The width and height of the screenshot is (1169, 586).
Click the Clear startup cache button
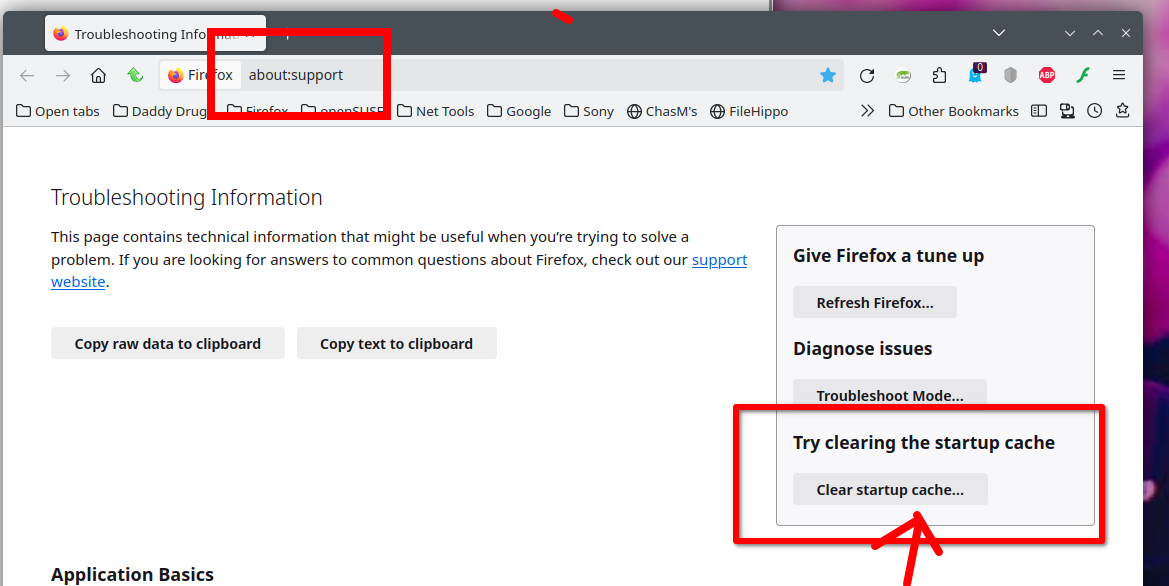890,489
